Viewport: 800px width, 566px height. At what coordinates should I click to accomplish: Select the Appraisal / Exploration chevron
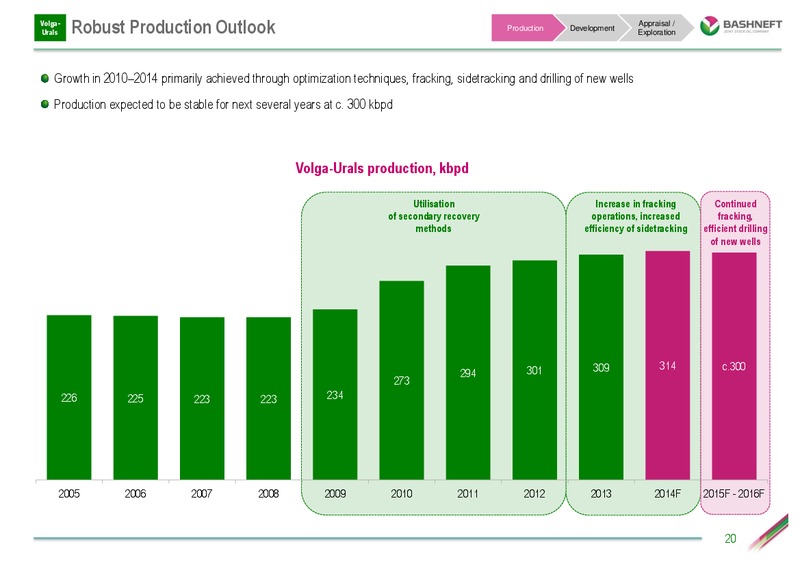pyautogui.click(x=657, y=28)
